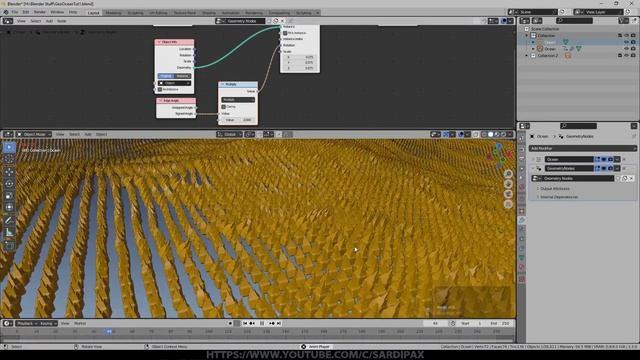Select the Ocean object row in the Outliner
Viewport: 640px width, 360px height.
578,49
